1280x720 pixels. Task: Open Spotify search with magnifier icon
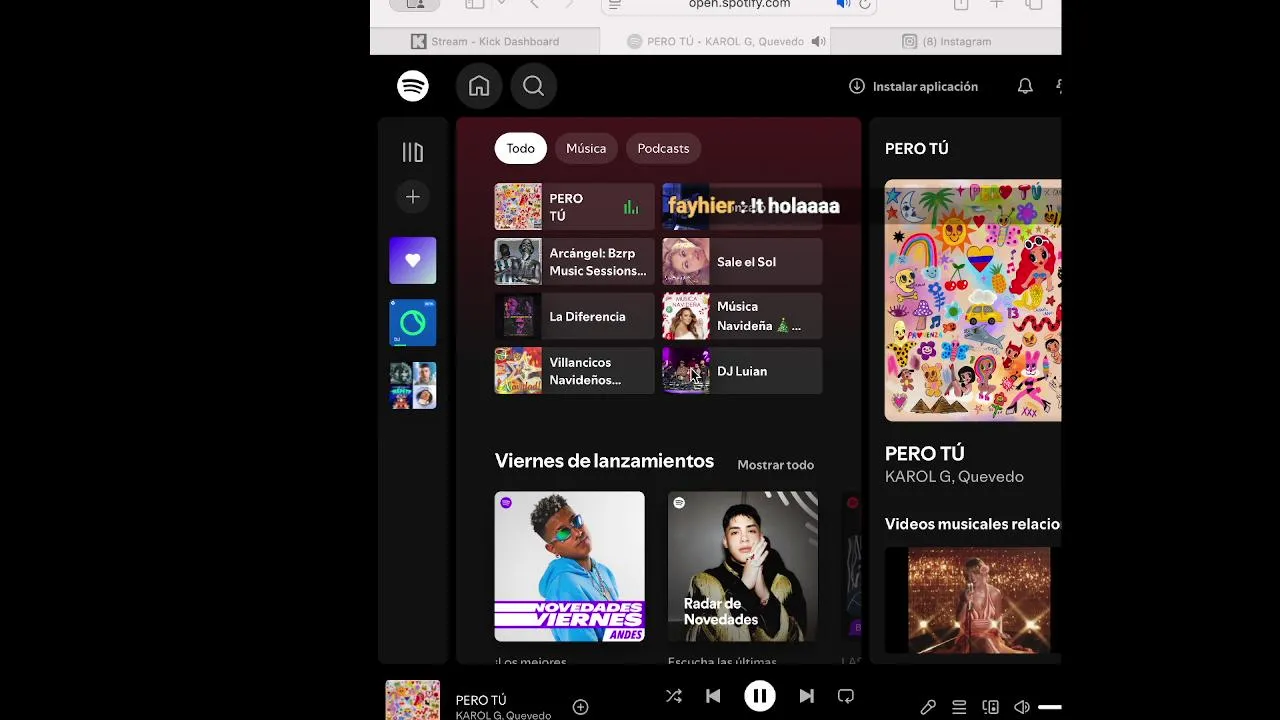[533, 86]
